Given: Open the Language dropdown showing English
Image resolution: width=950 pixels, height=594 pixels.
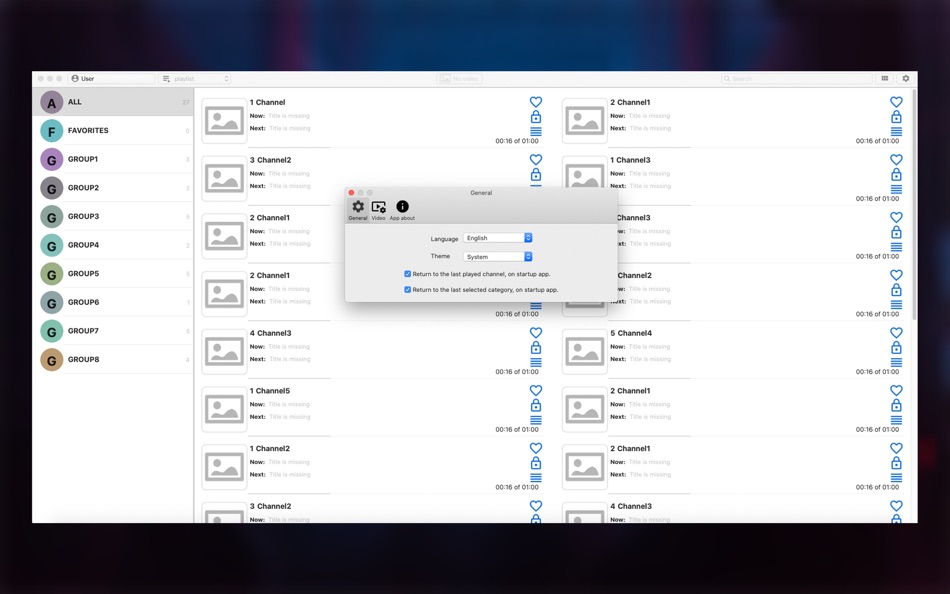Looking at the screenshot, I should click(497, 238).
